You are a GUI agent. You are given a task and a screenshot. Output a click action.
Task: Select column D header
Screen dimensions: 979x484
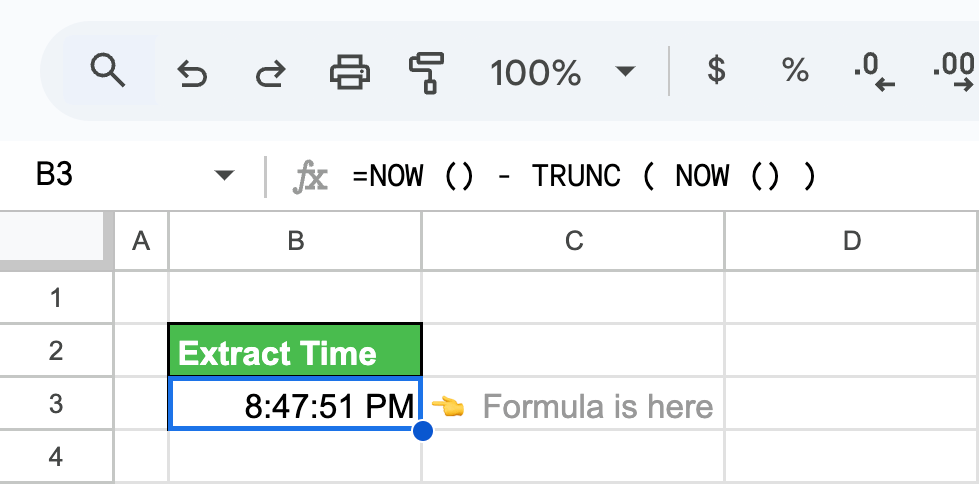pos(852,241)
